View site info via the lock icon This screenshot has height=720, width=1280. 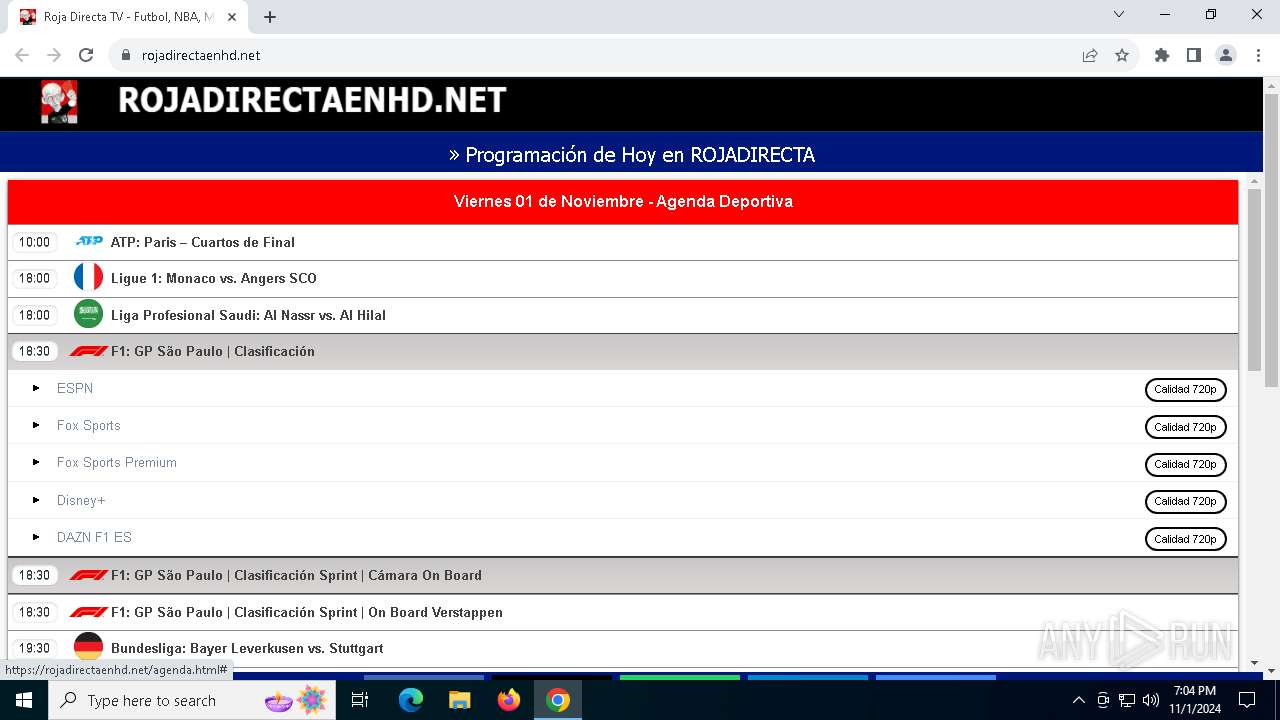[126, 55]
